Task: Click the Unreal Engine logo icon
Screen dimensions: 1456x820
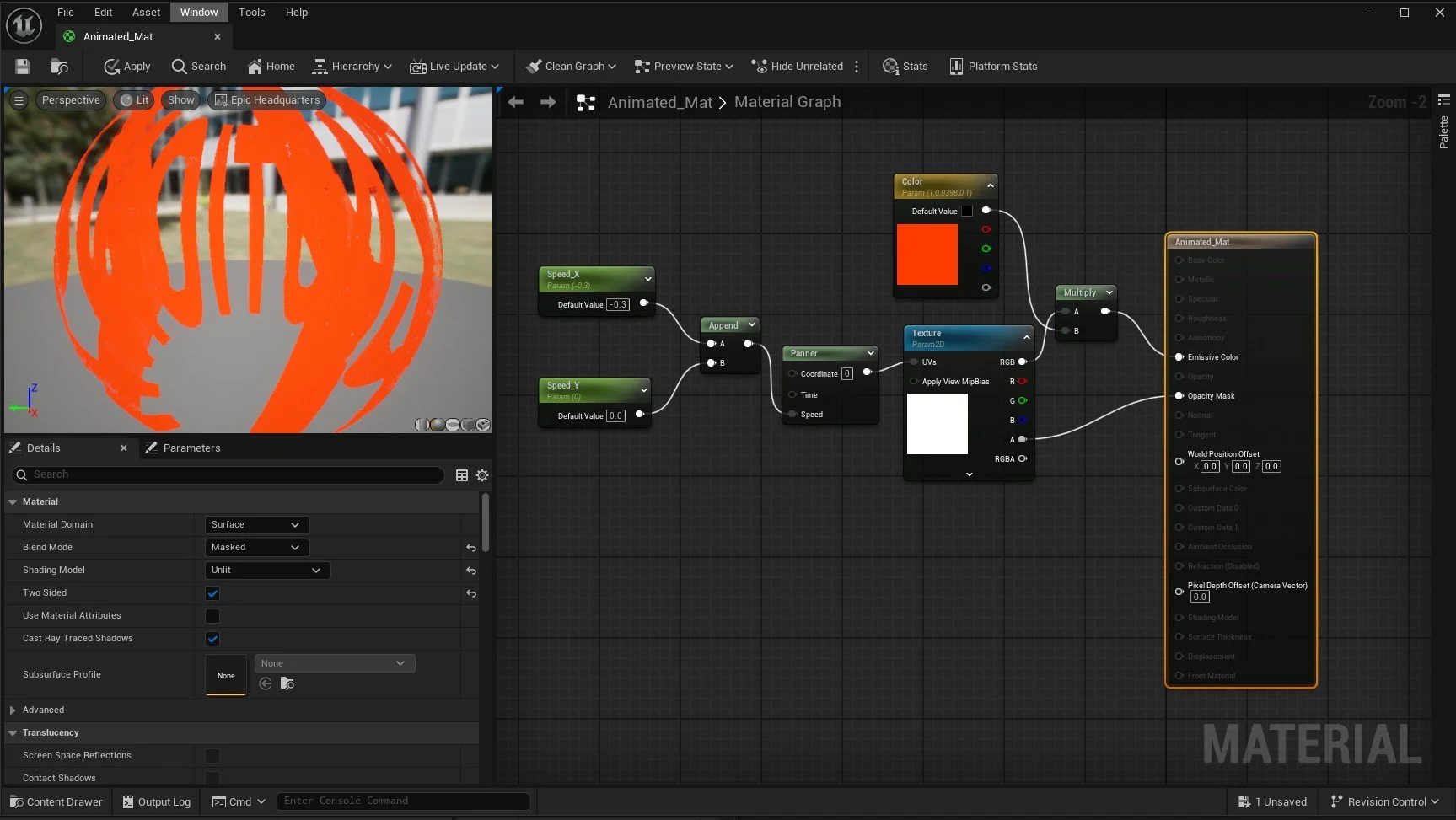Action: pos(24,25)
